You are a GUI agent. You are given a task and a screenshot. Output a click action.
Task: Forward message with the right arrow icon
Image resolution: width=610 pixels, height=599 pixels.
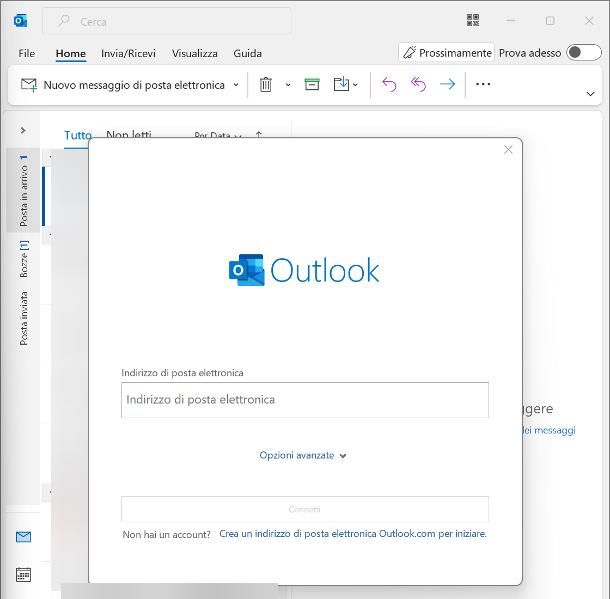(x=447, y=84)
